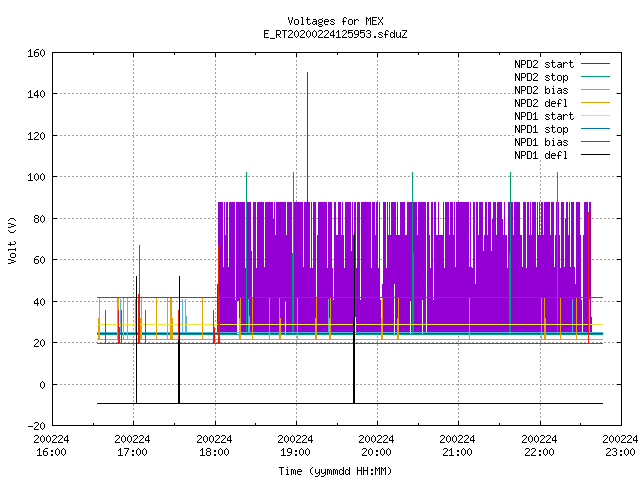Click the x-axis tick label 18:00
Screen dimensions: 640x480
coord(214,452)
